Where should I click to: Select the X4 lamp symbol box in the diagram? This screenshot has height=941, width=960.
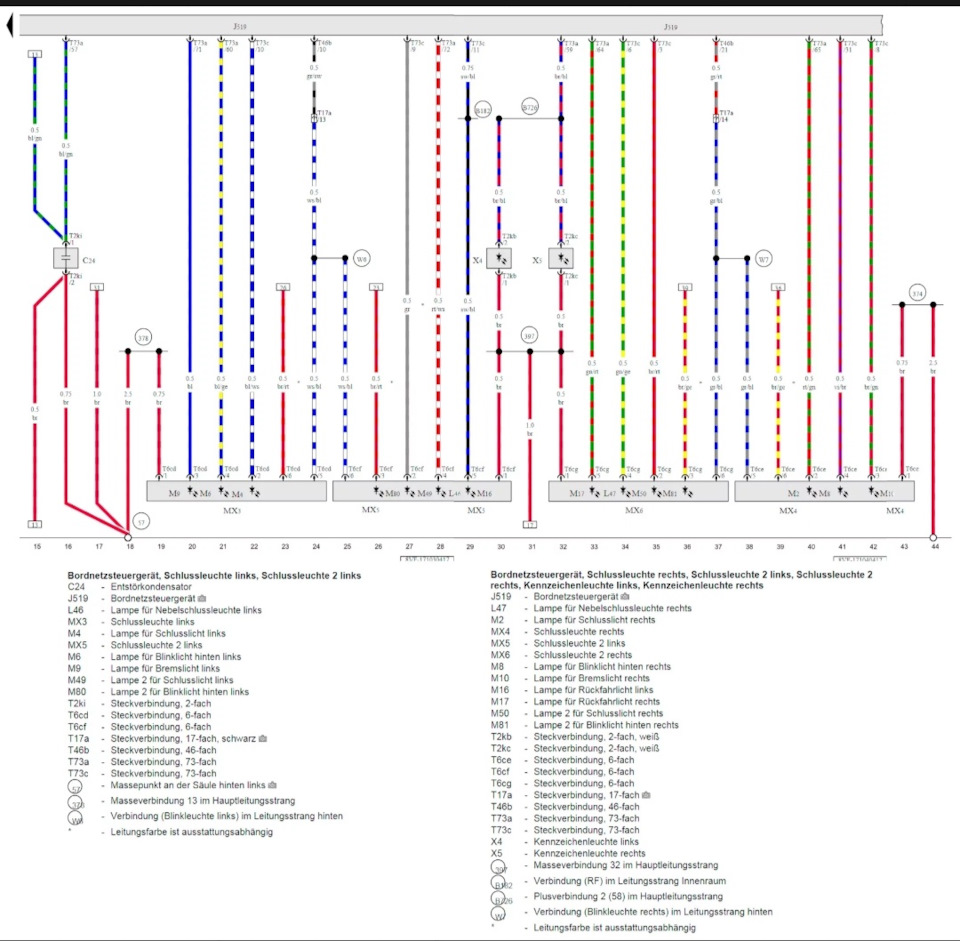(499, 258)
